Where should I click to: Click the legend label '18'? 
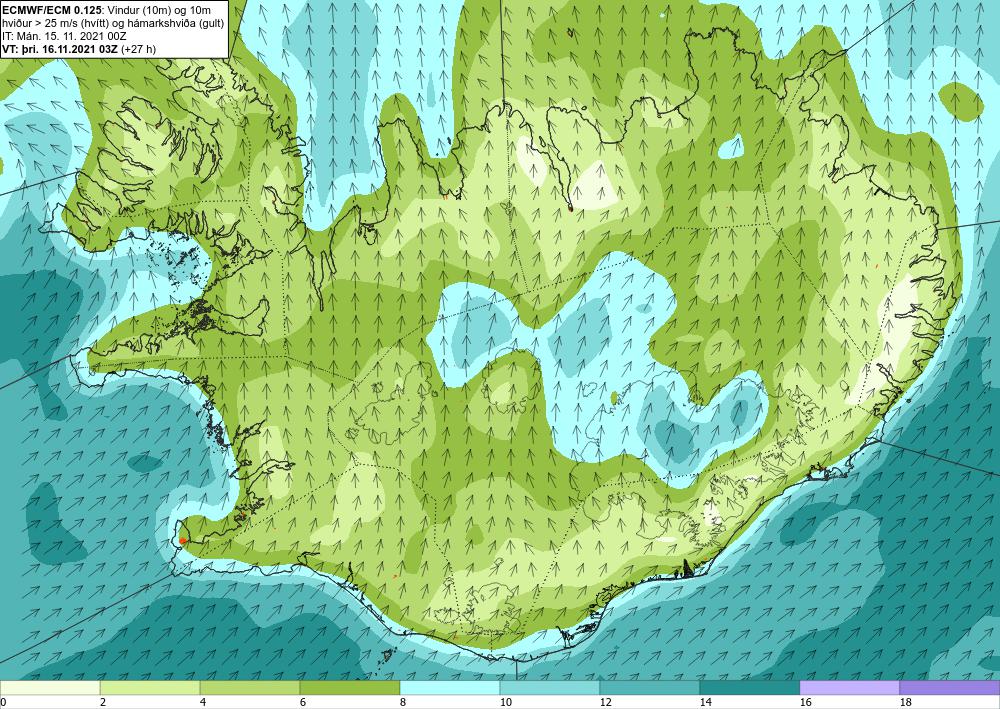click(x=904, y=702)
